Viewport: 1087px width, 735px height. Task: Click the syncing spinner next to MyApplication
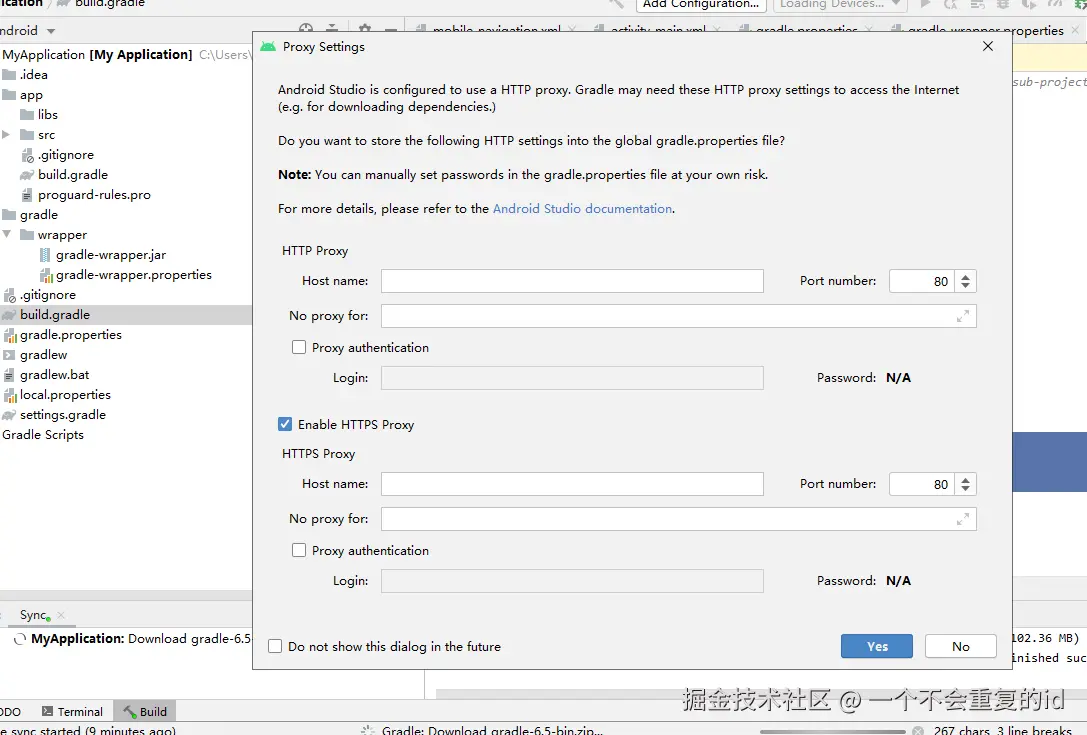pos(20,639)
